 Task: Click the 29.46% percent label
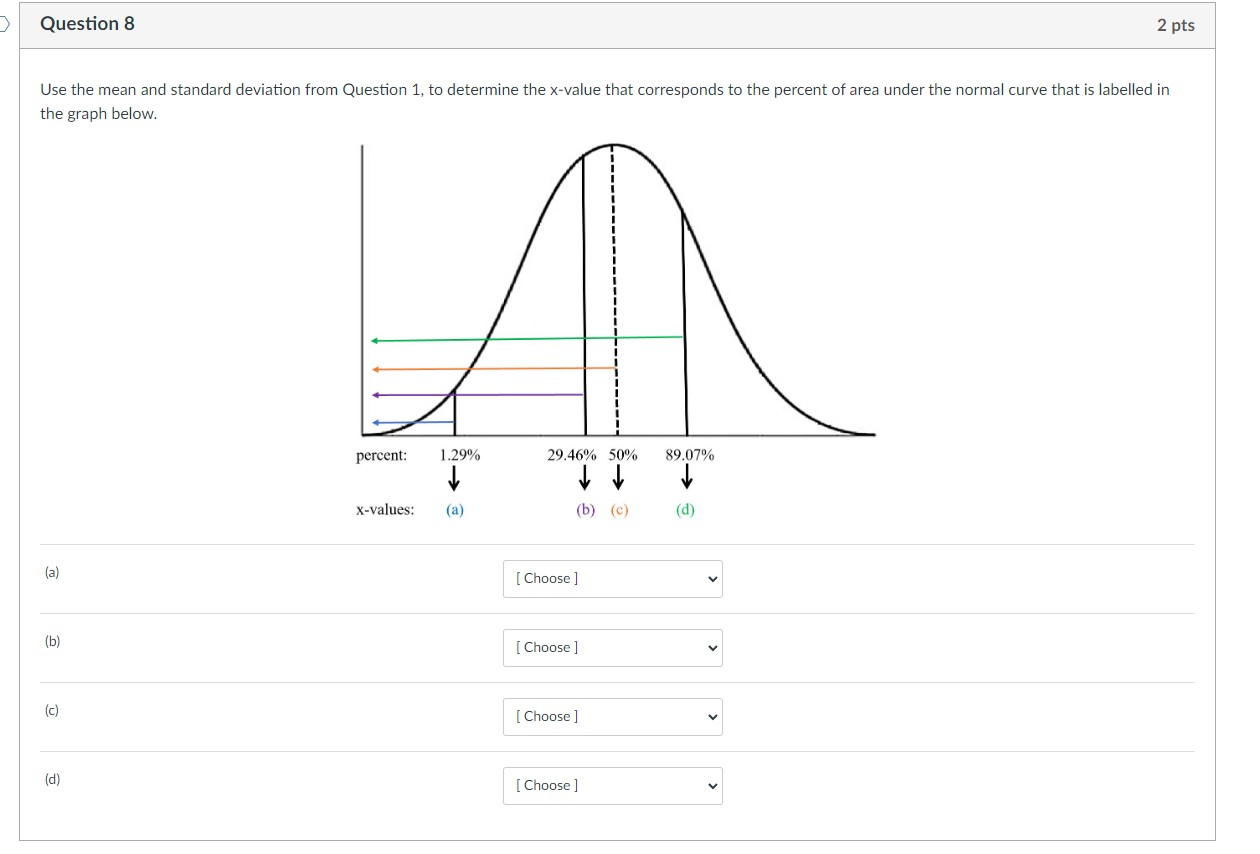pyautogui.click(x=572, y=455)
